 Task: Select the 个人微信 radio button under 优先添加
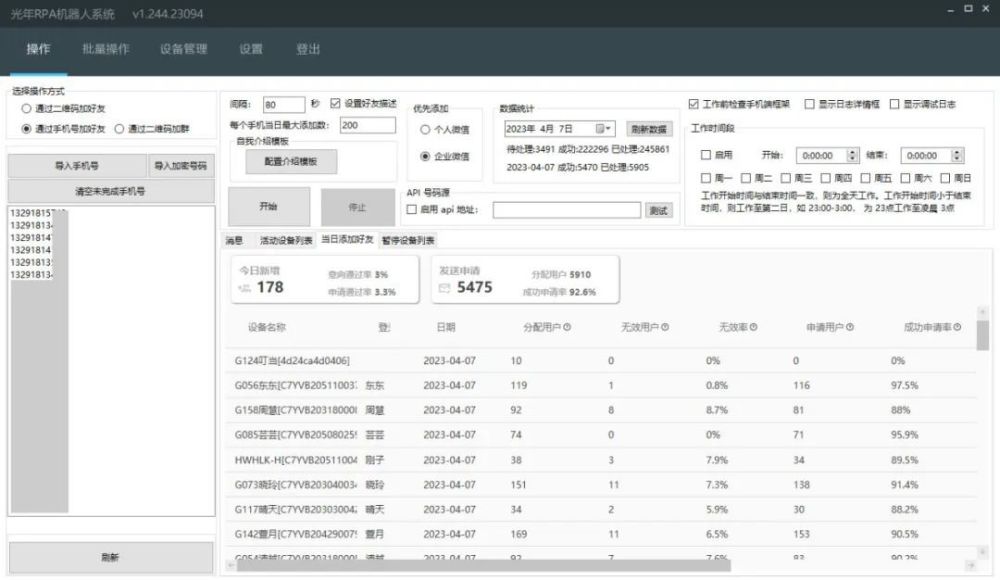pyautogui.click(x=424, y=127)
